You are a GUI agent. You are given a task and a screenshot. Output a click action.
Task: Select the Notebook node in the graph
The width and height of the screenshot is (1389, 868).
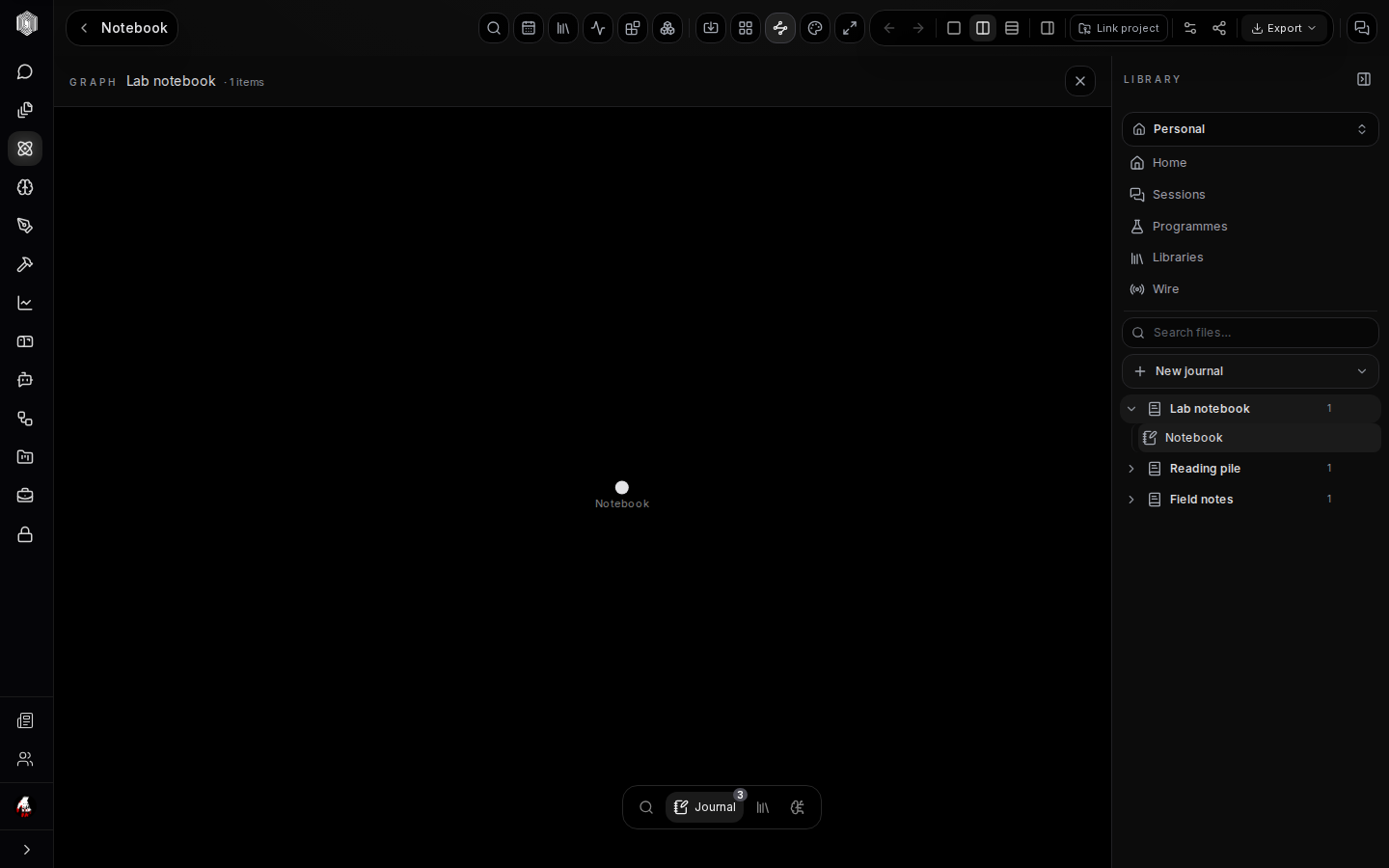tap(622, 488)
